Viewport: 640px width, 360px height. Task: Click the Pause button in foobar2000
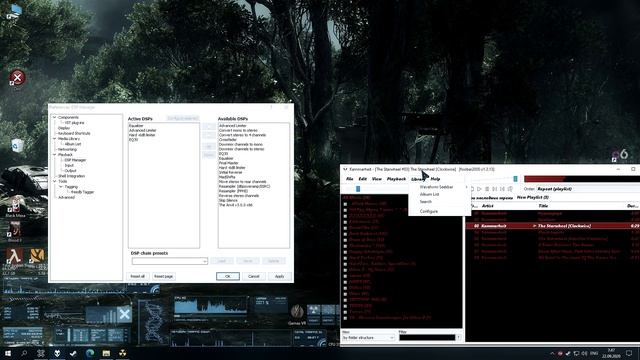[487, 189]
